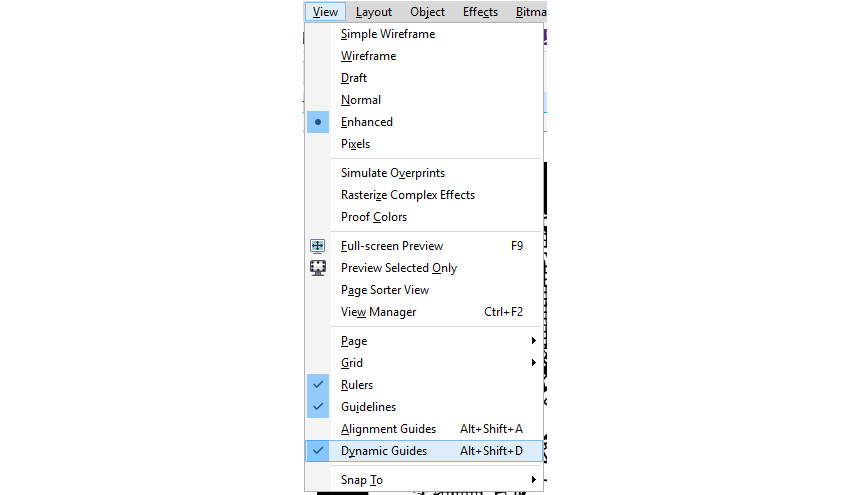Switch to Simple Wireframe view
The image size is (850, 495).
click(387, 34)
